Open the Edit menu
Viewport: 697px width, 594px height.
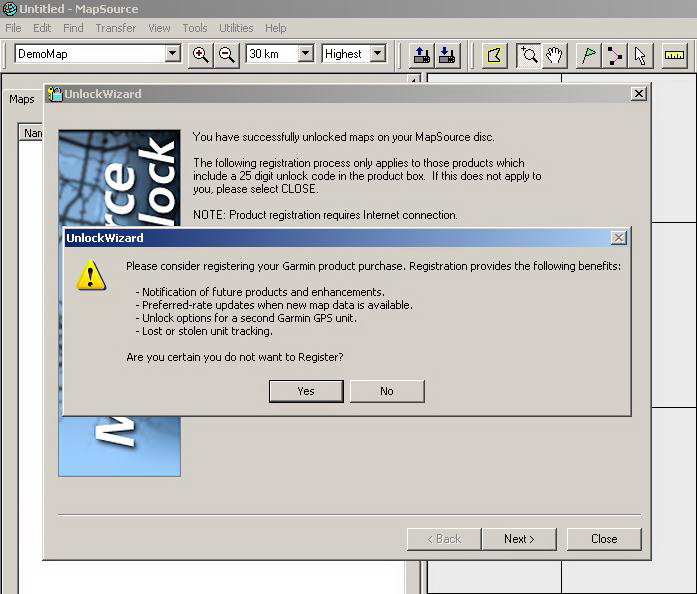pos(42,28)
